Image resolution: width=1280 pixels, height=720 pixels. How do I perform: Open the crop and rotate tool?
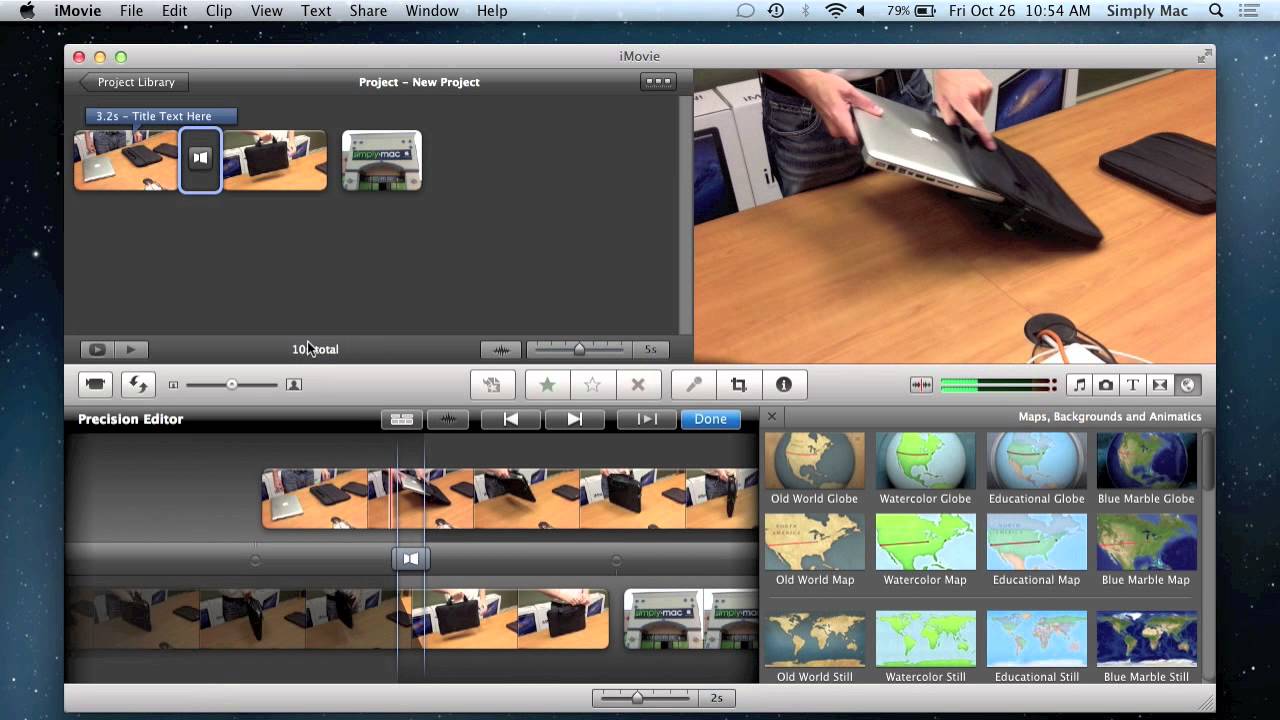[738, 384]
